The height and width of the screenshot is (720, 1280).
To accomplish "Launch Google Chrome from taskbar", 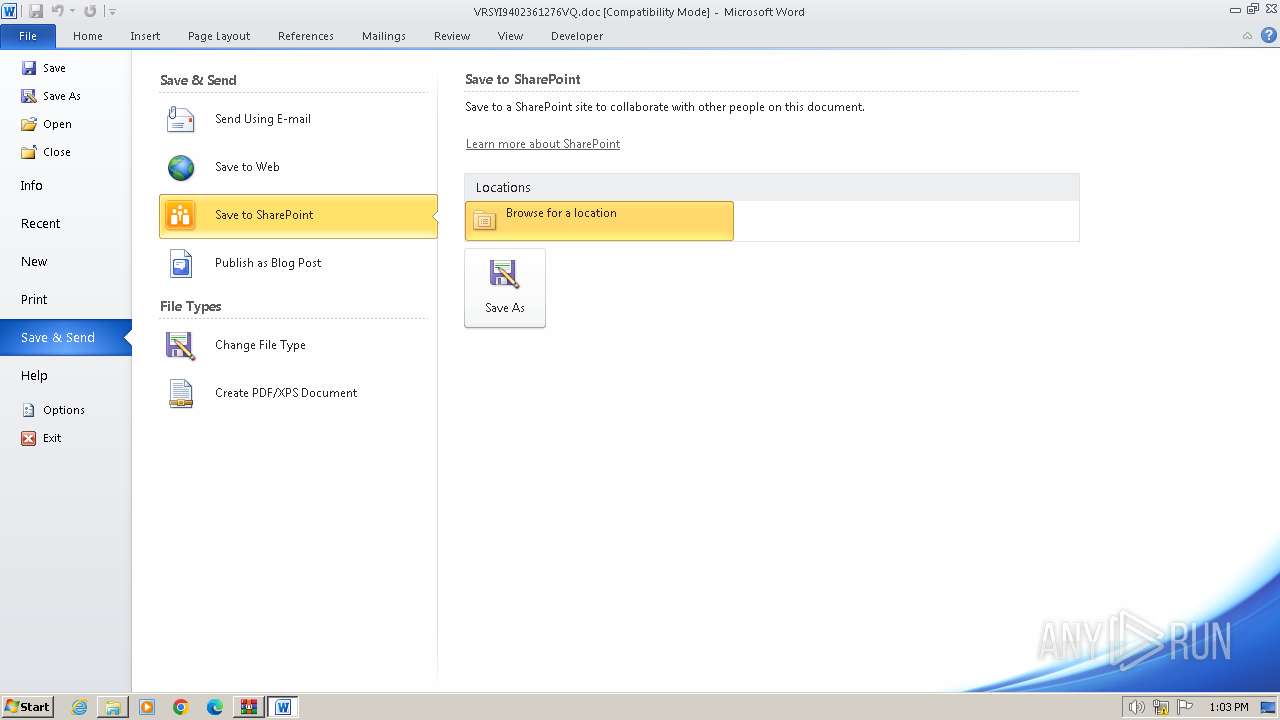I will [x=181, y=707].
